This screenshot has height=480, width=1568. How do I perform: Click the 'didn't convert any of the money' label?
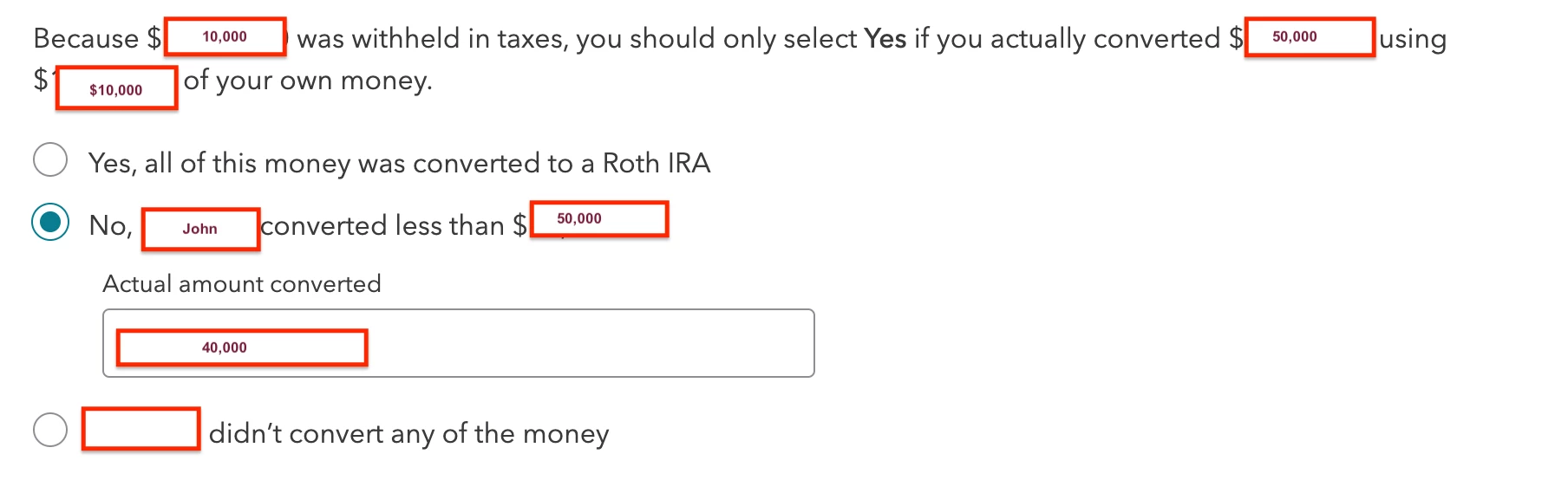[x=409, y=433]
